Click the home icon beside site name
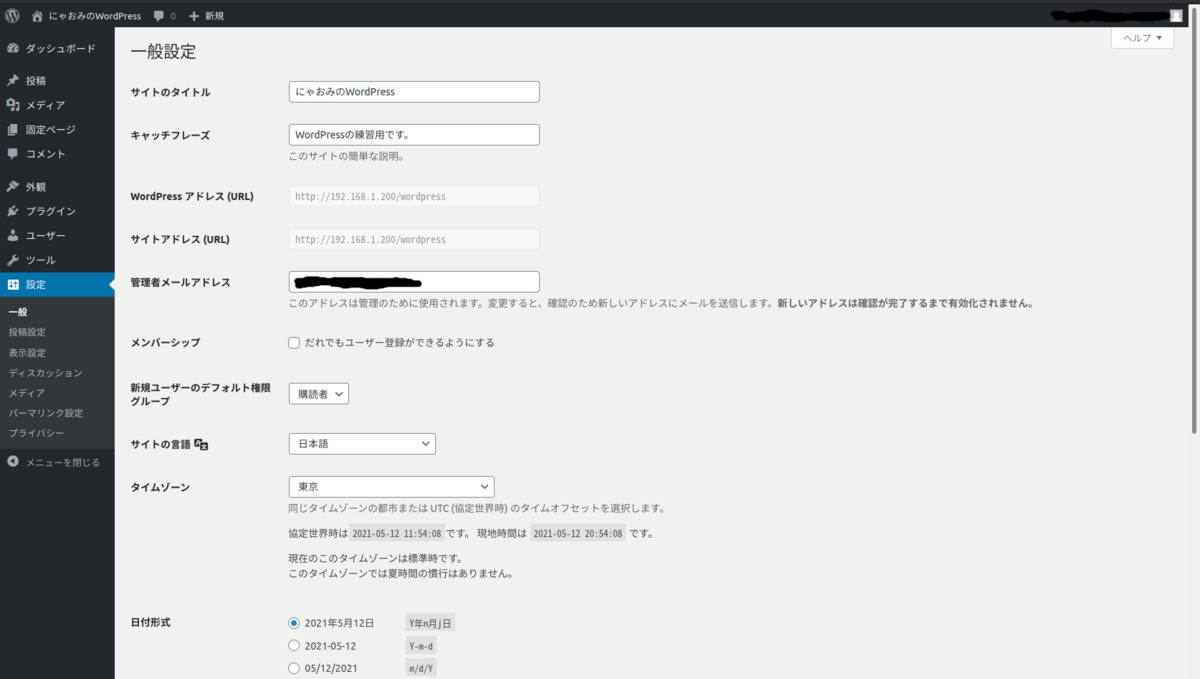 (38, 16)
